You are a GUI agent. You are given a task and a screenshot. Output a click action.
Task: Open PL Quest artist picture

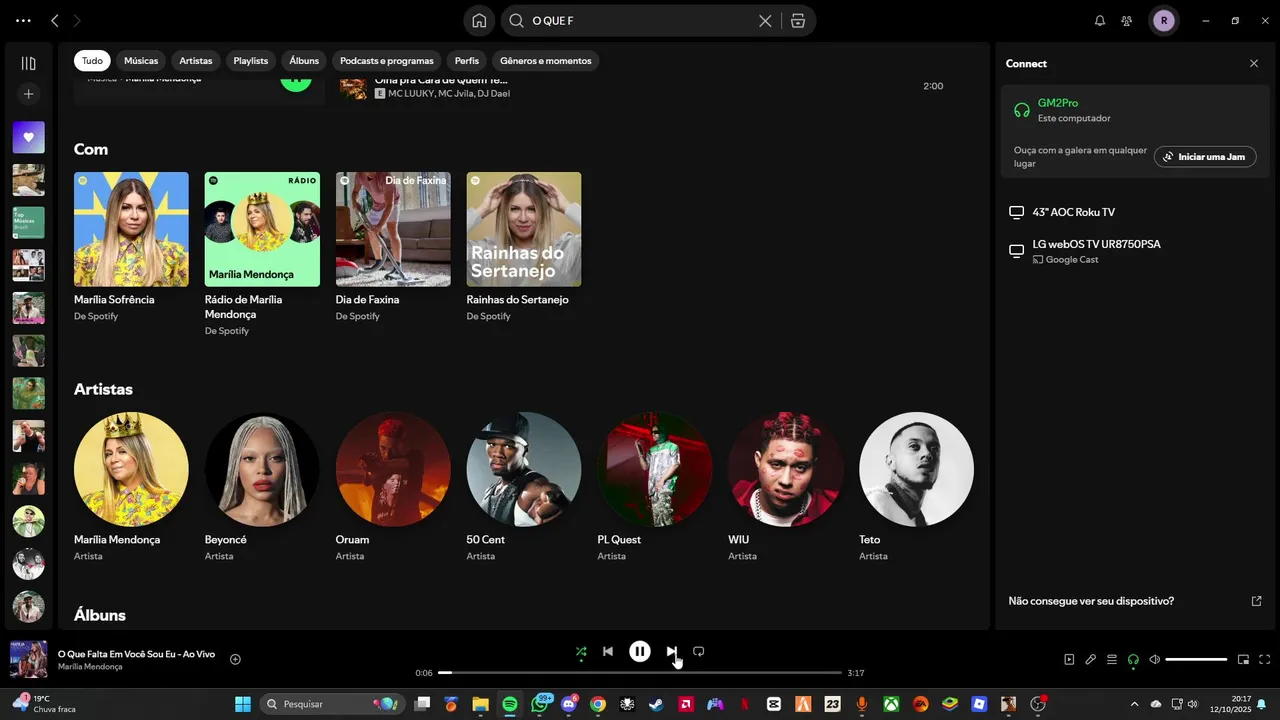pos(655,469)
